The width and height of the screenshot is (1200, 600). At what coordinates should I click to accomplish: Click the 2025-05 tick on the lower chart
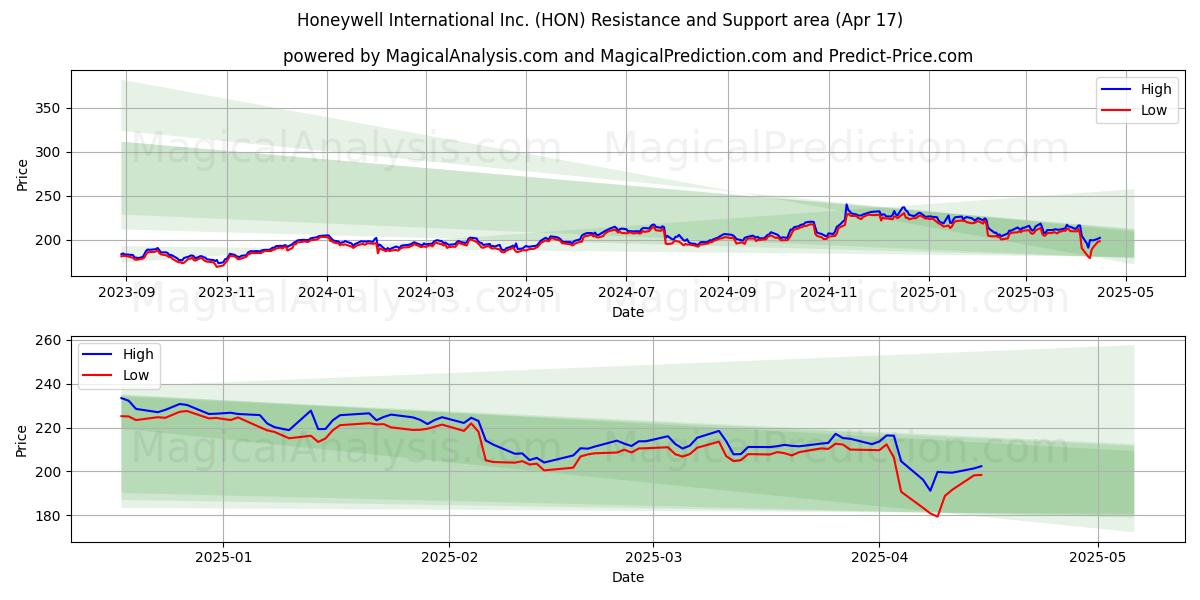pos(1099,556)
